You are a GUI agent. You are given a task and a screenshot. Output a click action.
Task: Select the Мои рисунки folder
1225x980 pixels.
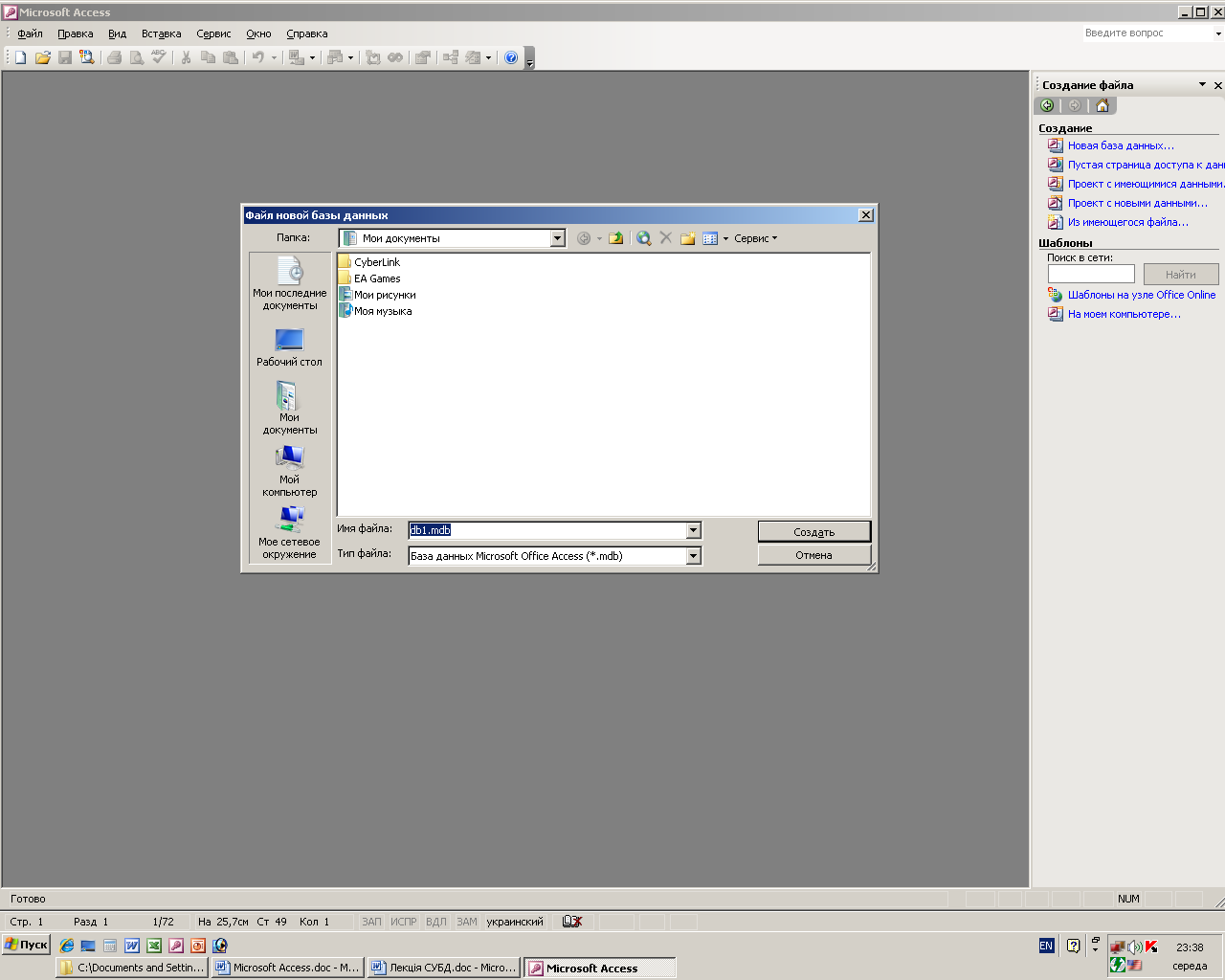377,295
